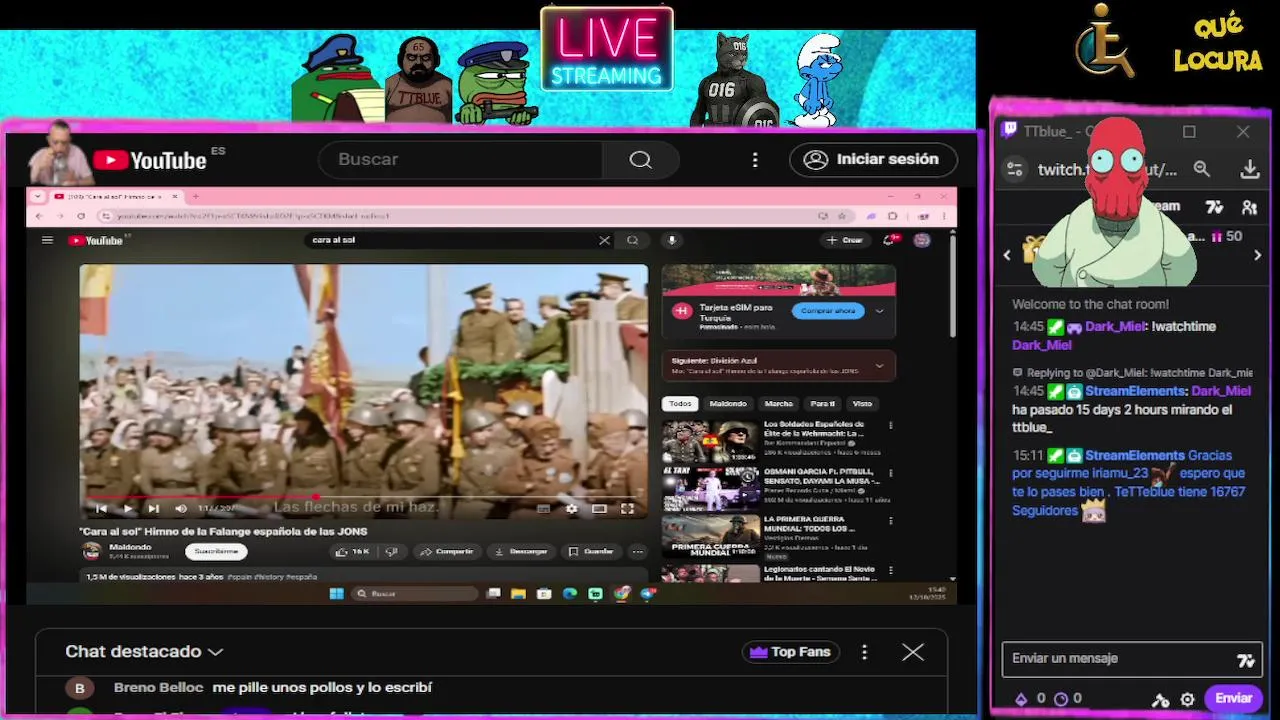1280x720 pixels.
Task: Dislike the video thumbs down
Action: click(391, 551)
